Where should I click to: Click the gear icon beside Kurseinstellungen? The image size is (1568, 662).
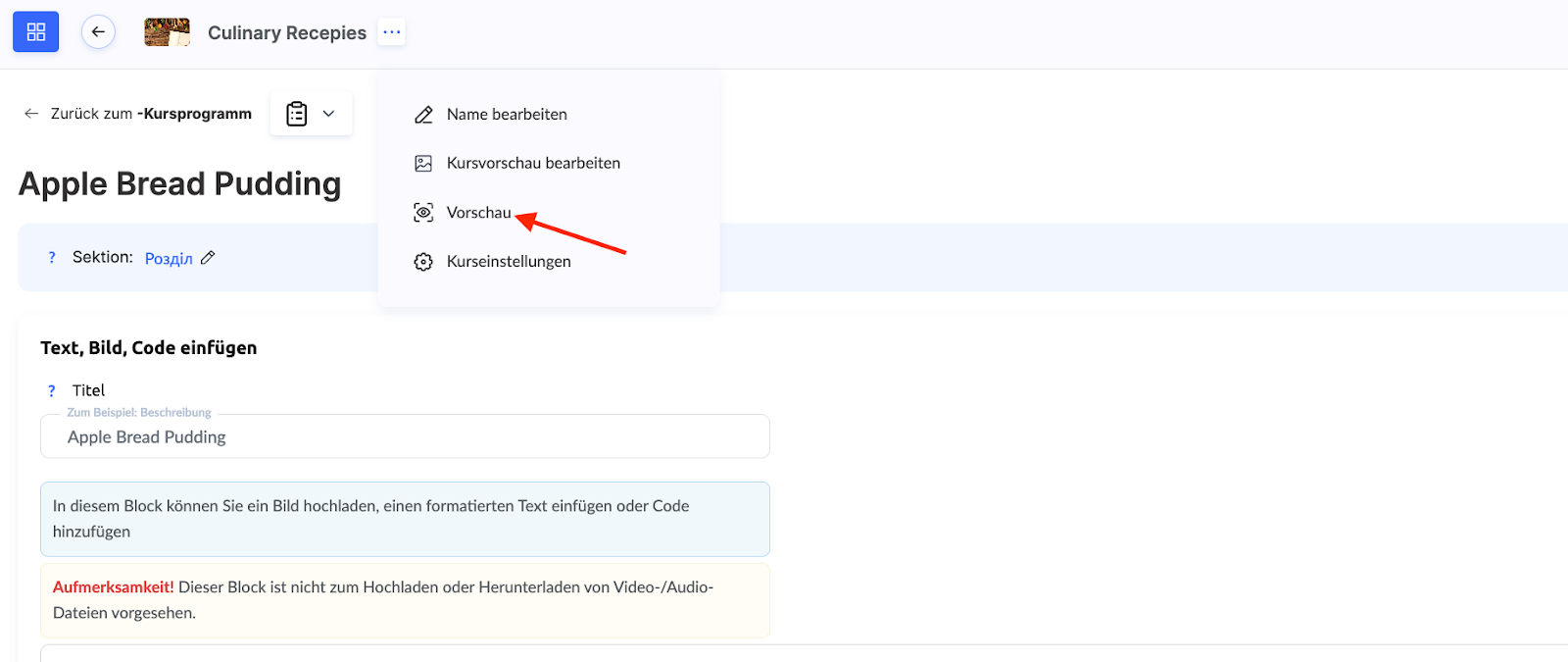click(423, 262)
